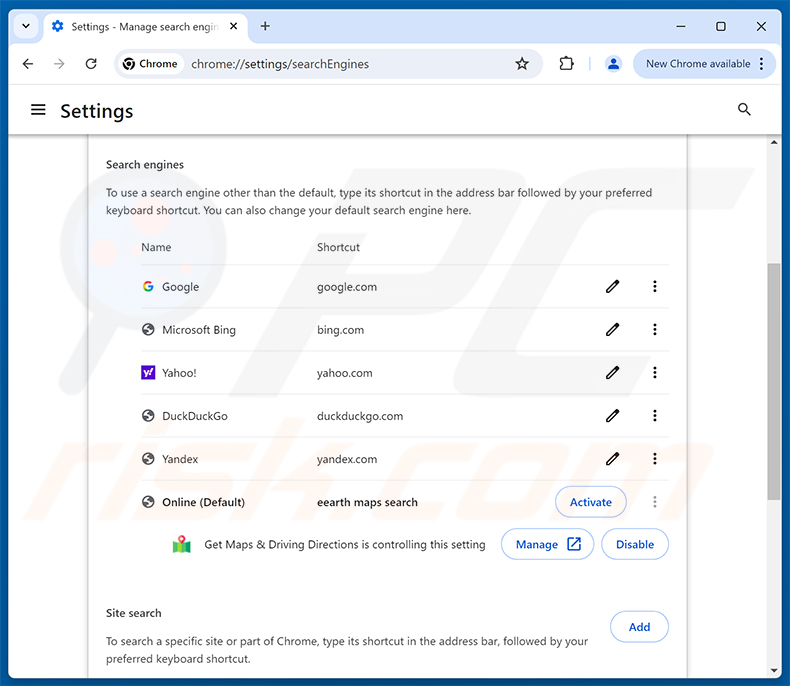Bookmark this page with star icon
Viewport: 790px width, 686px height.
[x=522, y=64]
